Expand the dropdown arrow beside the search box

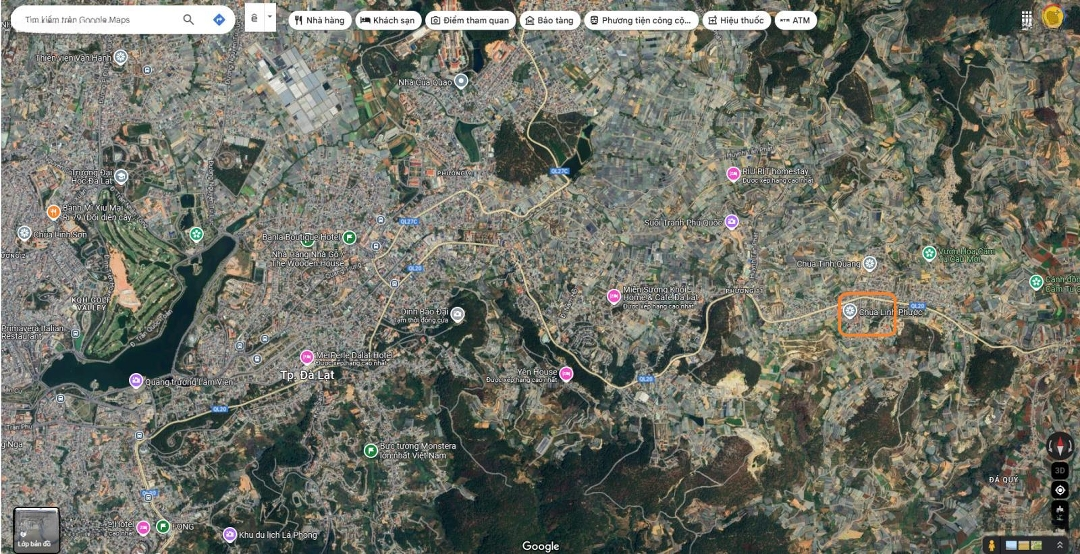pos(269,18)
